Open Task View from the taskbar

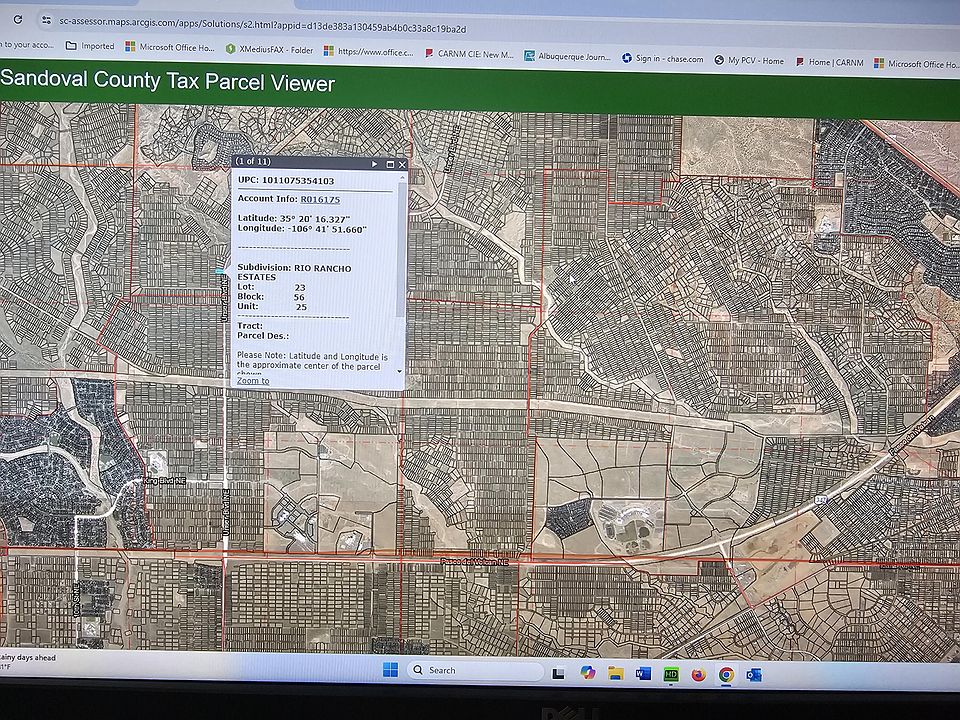pos(558,673)
